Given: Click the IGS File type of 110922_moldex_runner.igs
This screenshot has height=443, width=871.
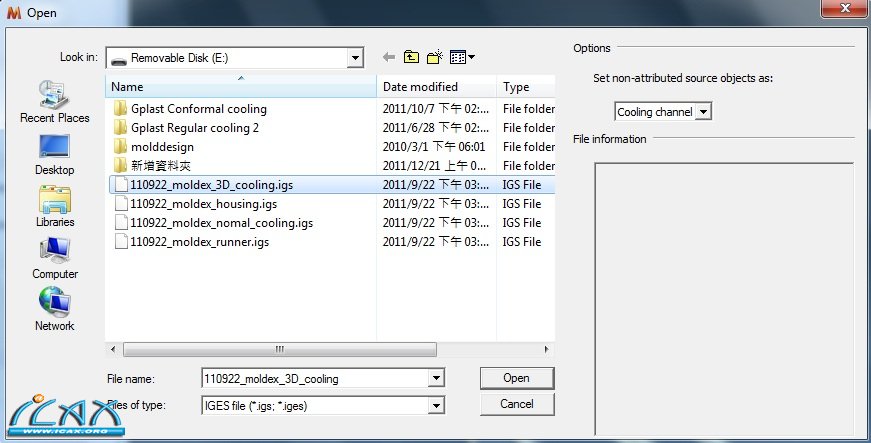Looking at the screenshot, I should pos(522,241).
